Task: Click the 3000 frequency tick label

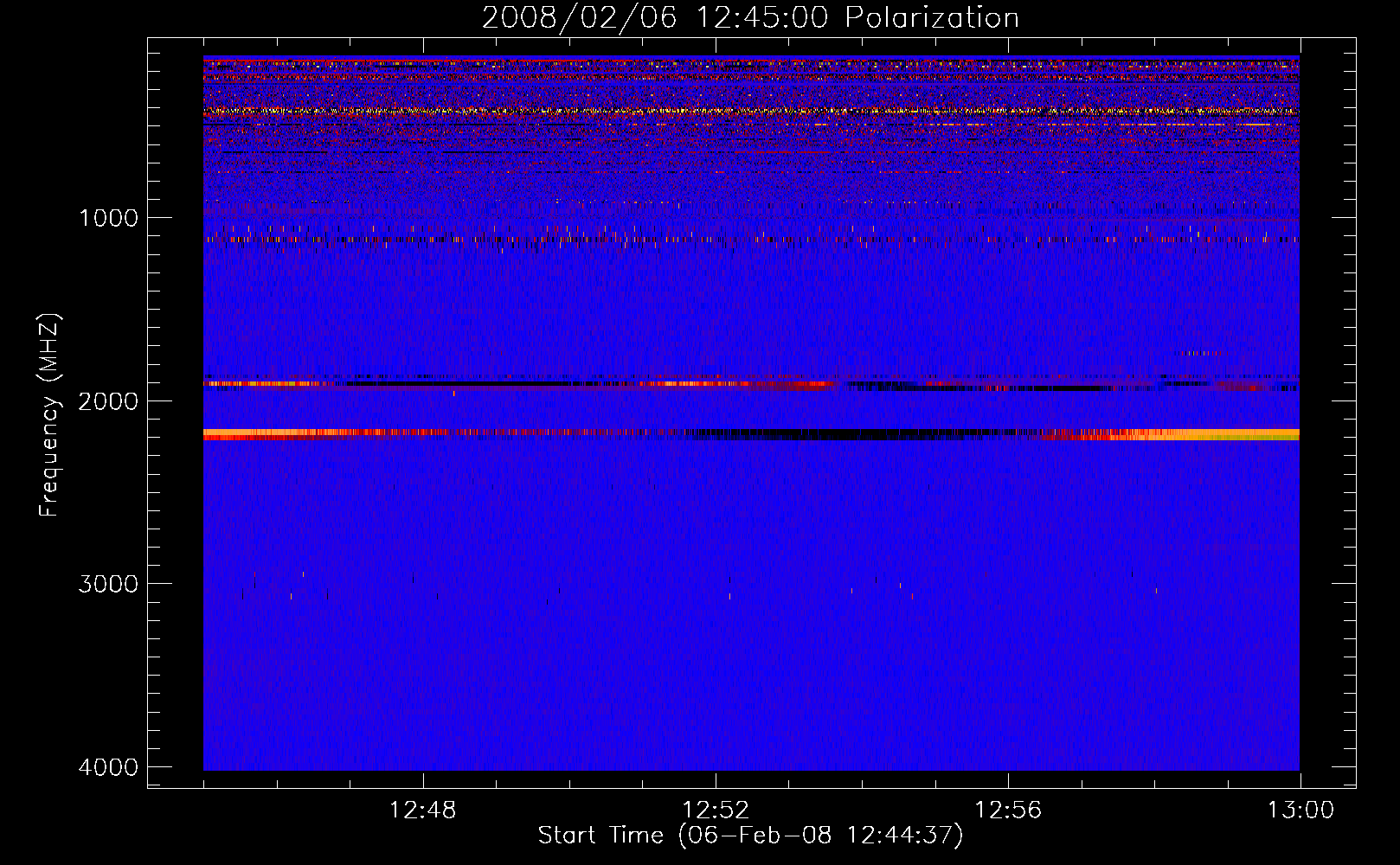Action: (x=108, y=584)
